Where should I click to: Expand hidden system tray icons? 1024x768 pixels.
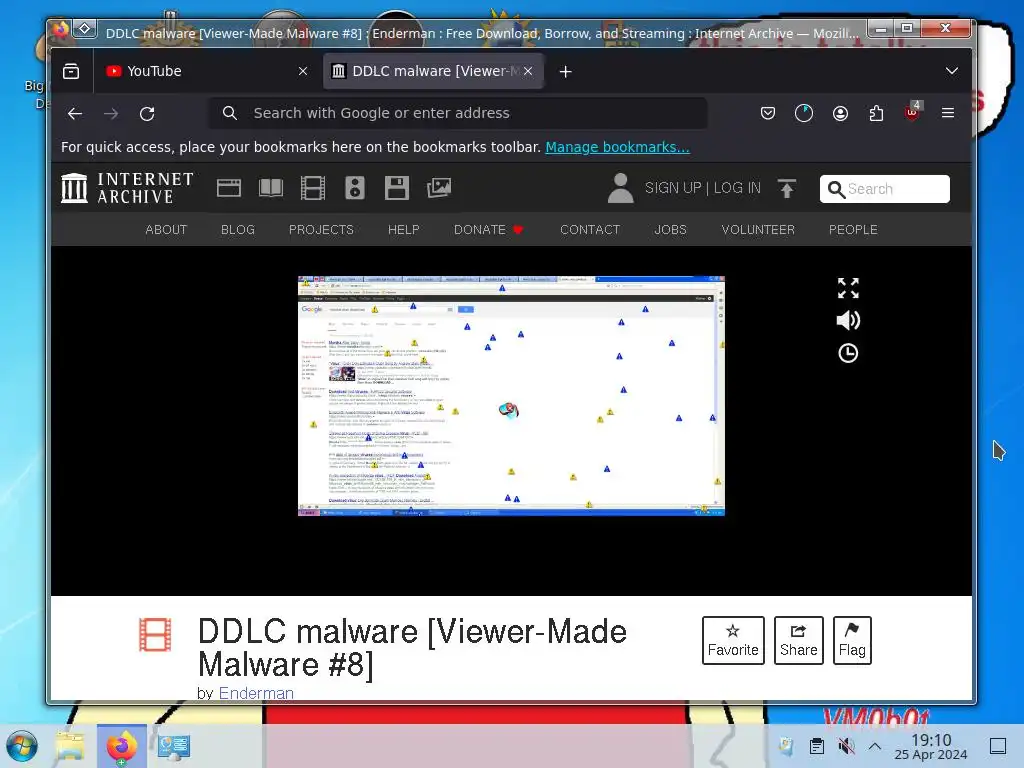875,746
